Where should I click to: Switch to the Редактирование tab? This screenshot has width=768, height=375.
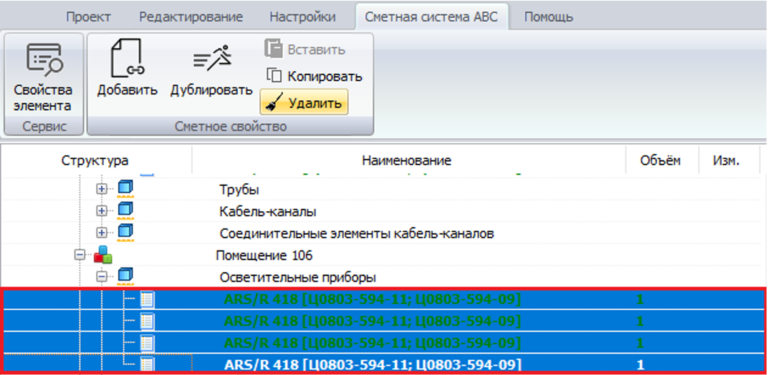point(191,17)
